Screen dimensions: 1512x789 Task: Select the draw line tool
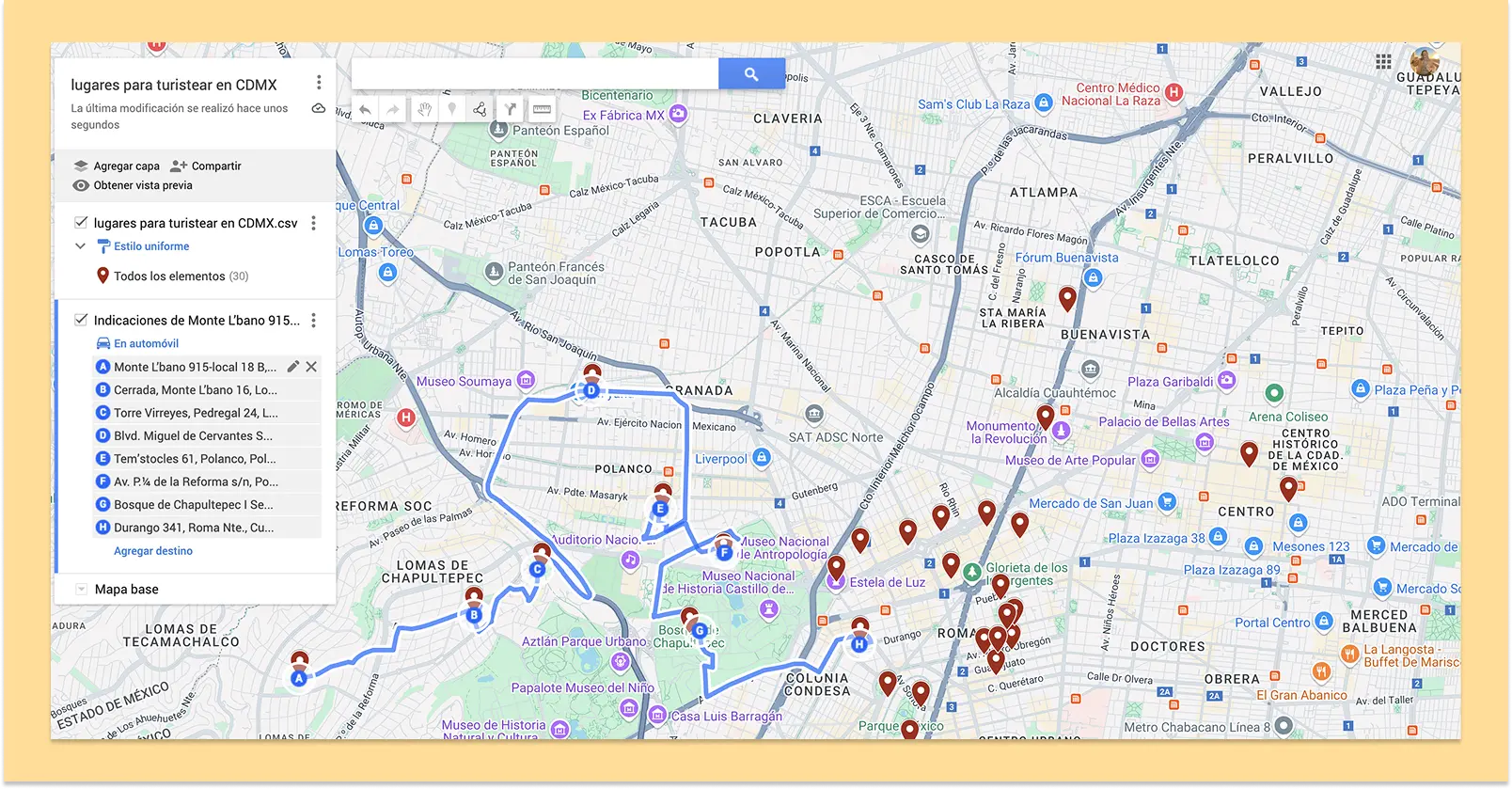click(x=480, y=109)
